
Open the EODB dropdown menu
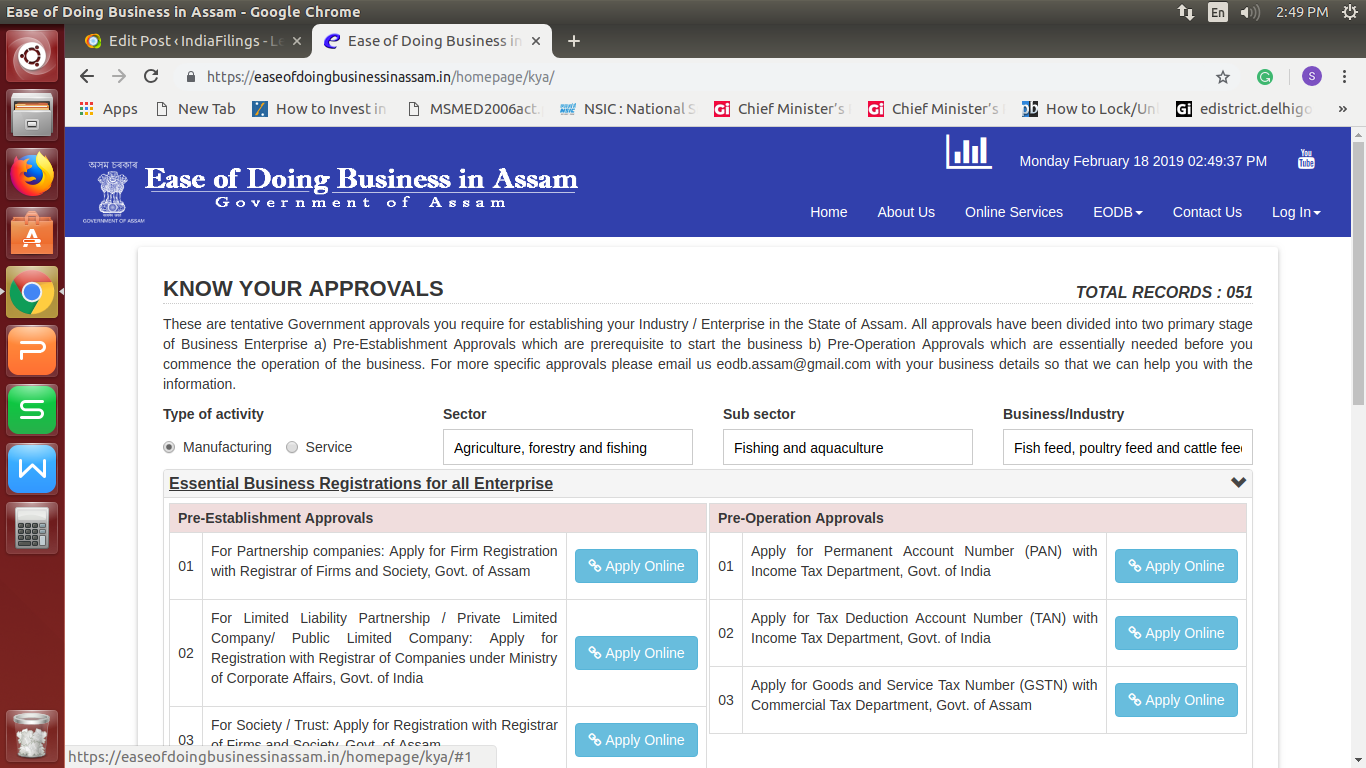coord(1117,212)
